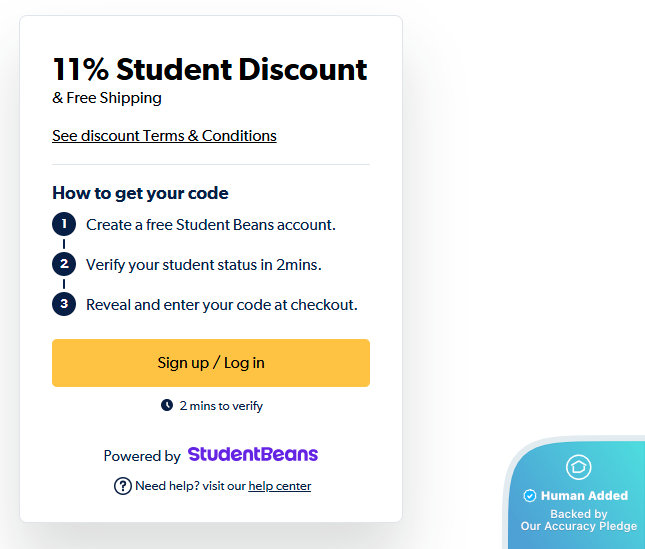Image resolution: width=645 pixels, height=549 pixels.
Task: Click the house icon in the badge
Action: pos(579,467)
